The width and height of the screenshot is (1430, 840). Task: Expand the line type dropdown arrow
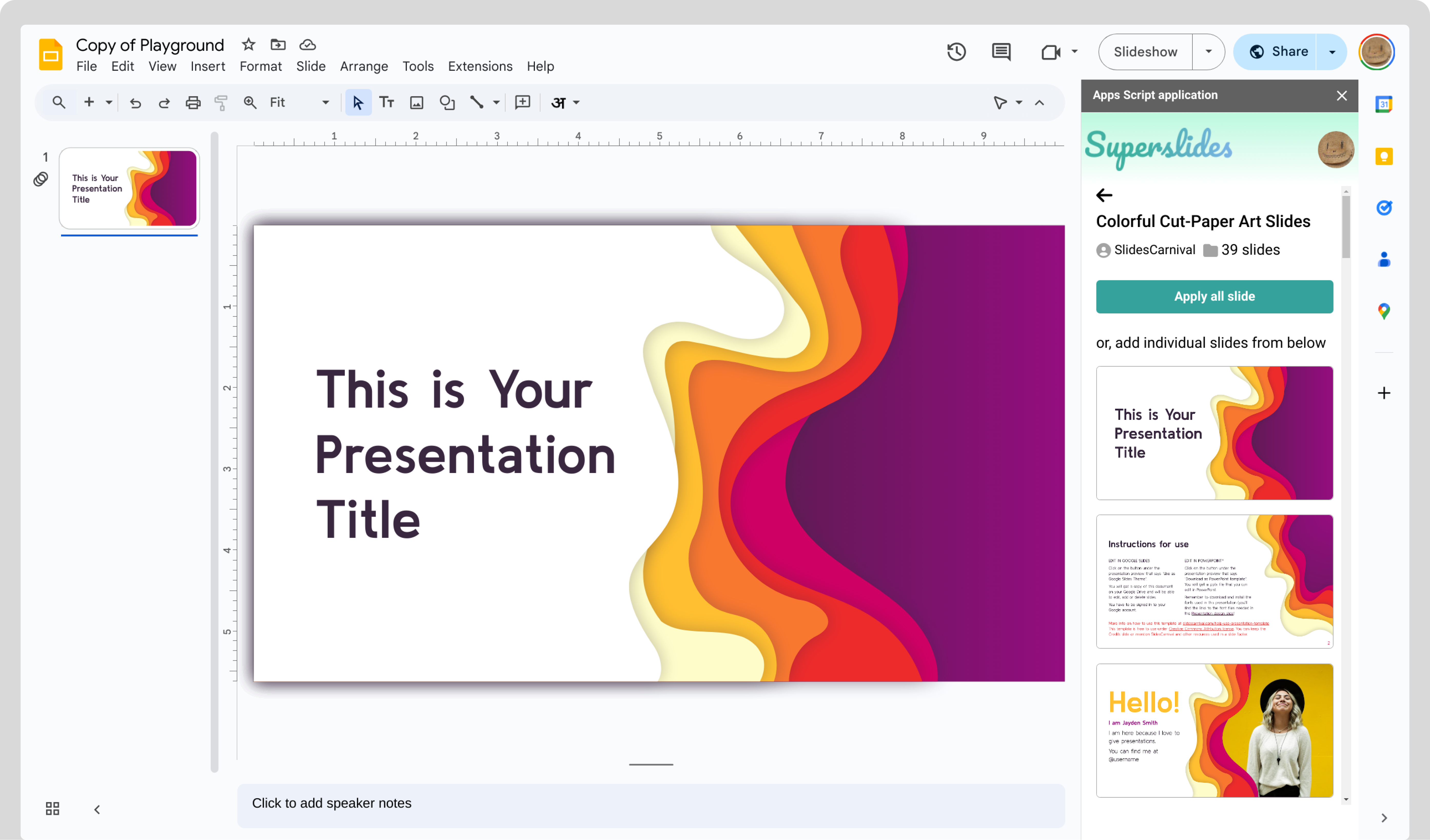tap(496, 103)
